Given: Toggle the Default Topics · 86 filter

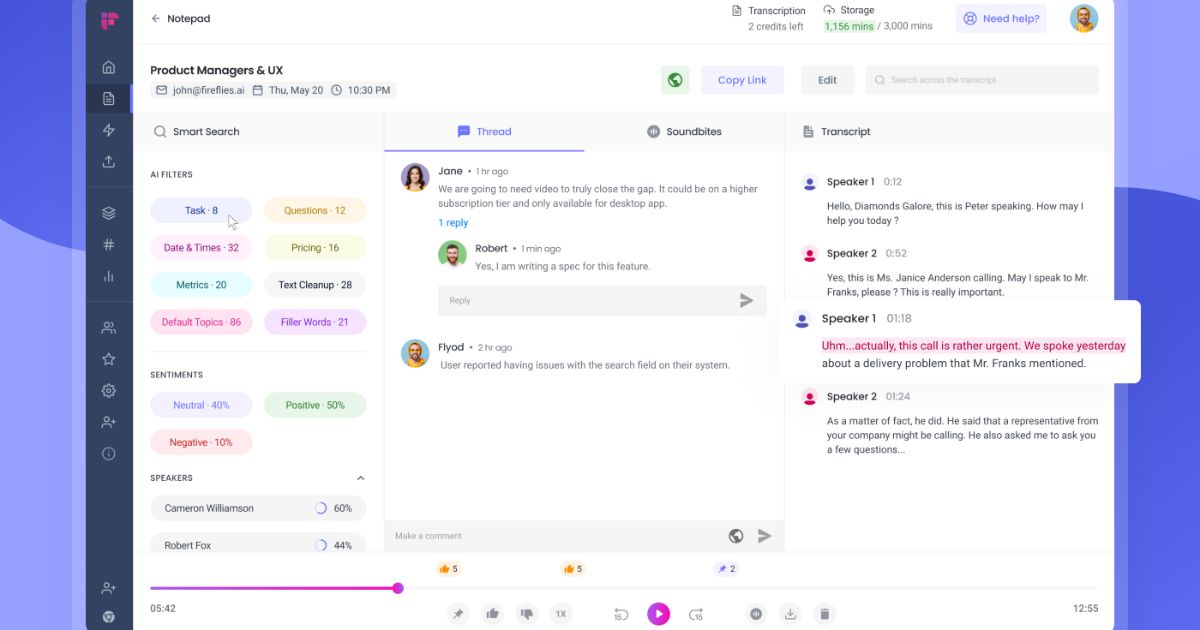Looking at the screenshot, I should click(201, 322).
